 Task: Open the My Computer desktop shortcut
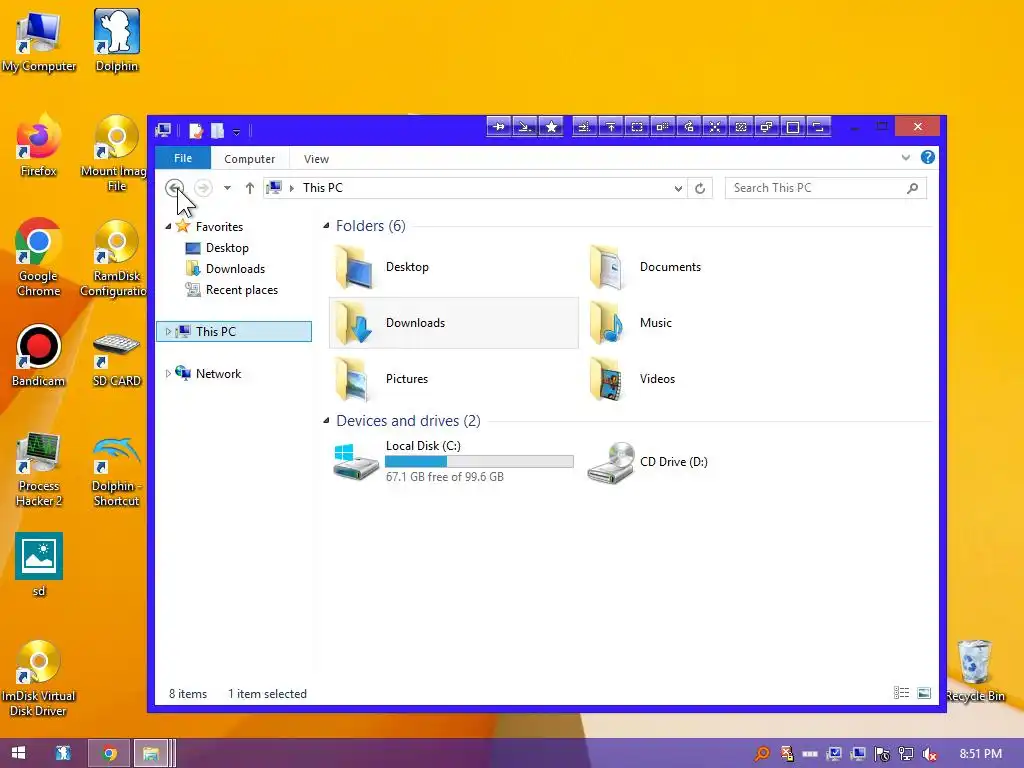click(39, 40)
